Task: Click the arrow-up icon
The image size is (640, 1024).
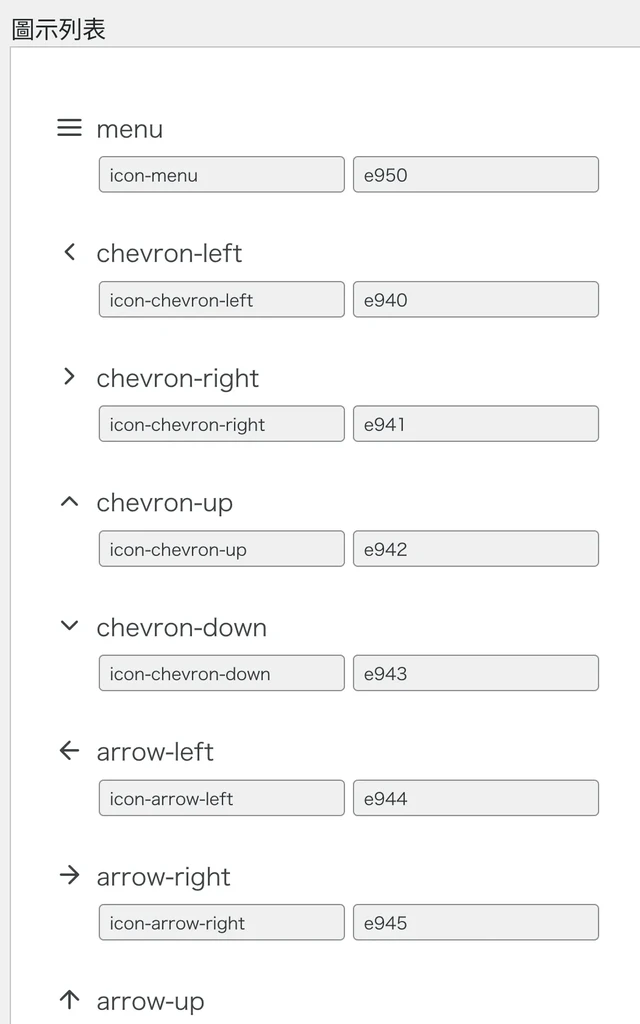Action: (69, 999)
